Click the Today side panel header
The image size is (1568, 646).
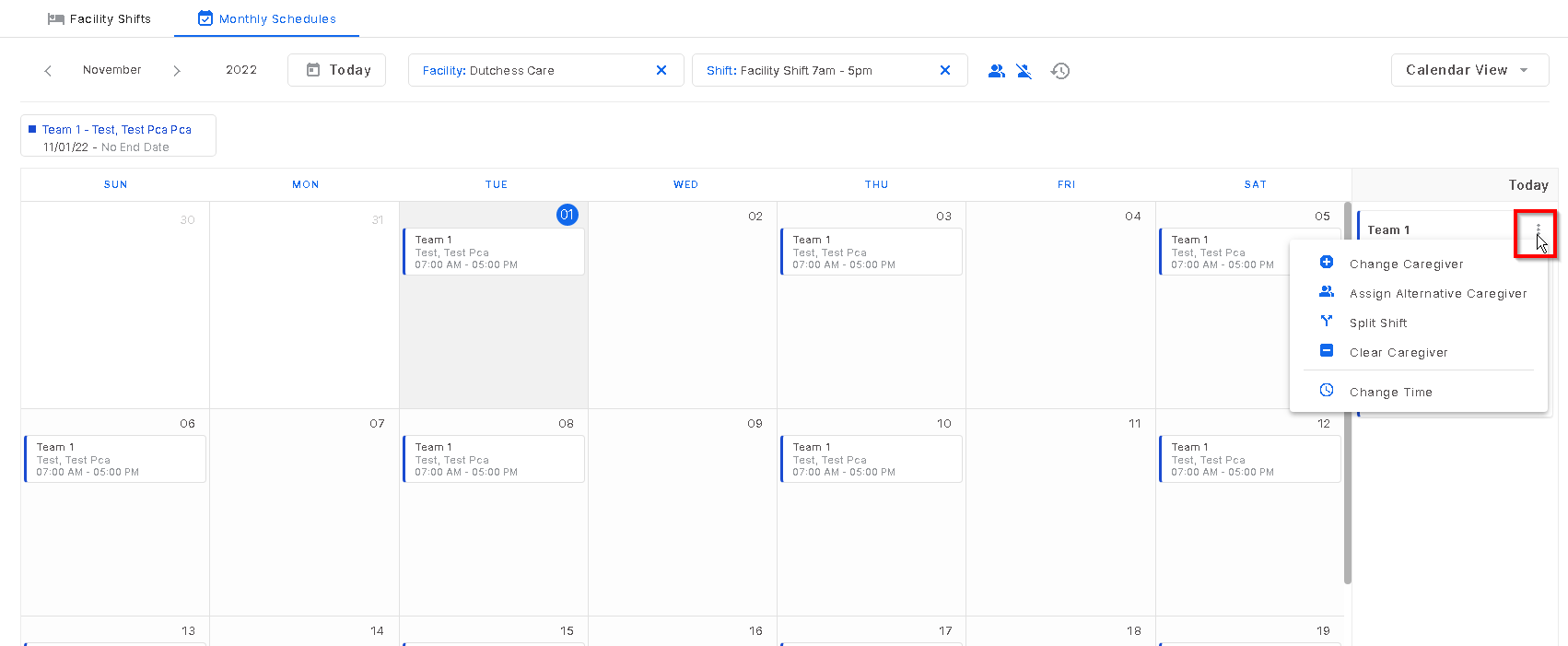[x=1528, y=185]
